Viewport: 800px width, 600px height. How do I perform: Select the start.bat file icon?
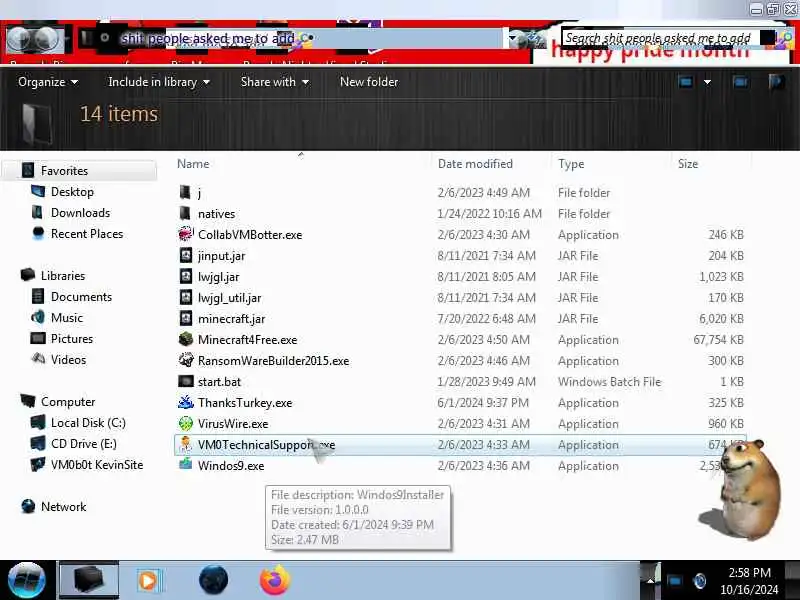point(186,381)
